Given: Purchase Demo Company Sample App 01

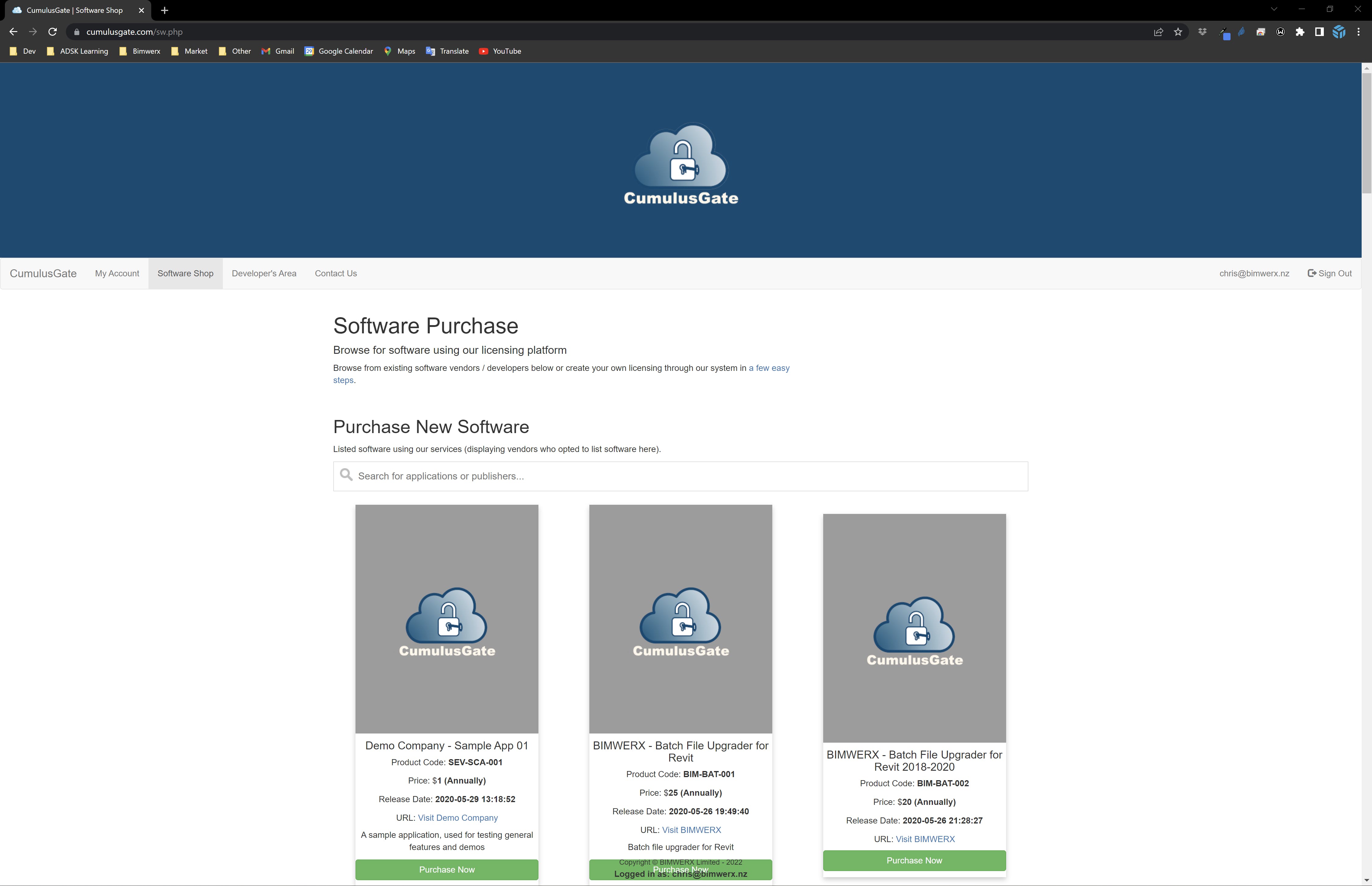Looking at the screenshot, I should pyautogui.click(x=447, y=869).
